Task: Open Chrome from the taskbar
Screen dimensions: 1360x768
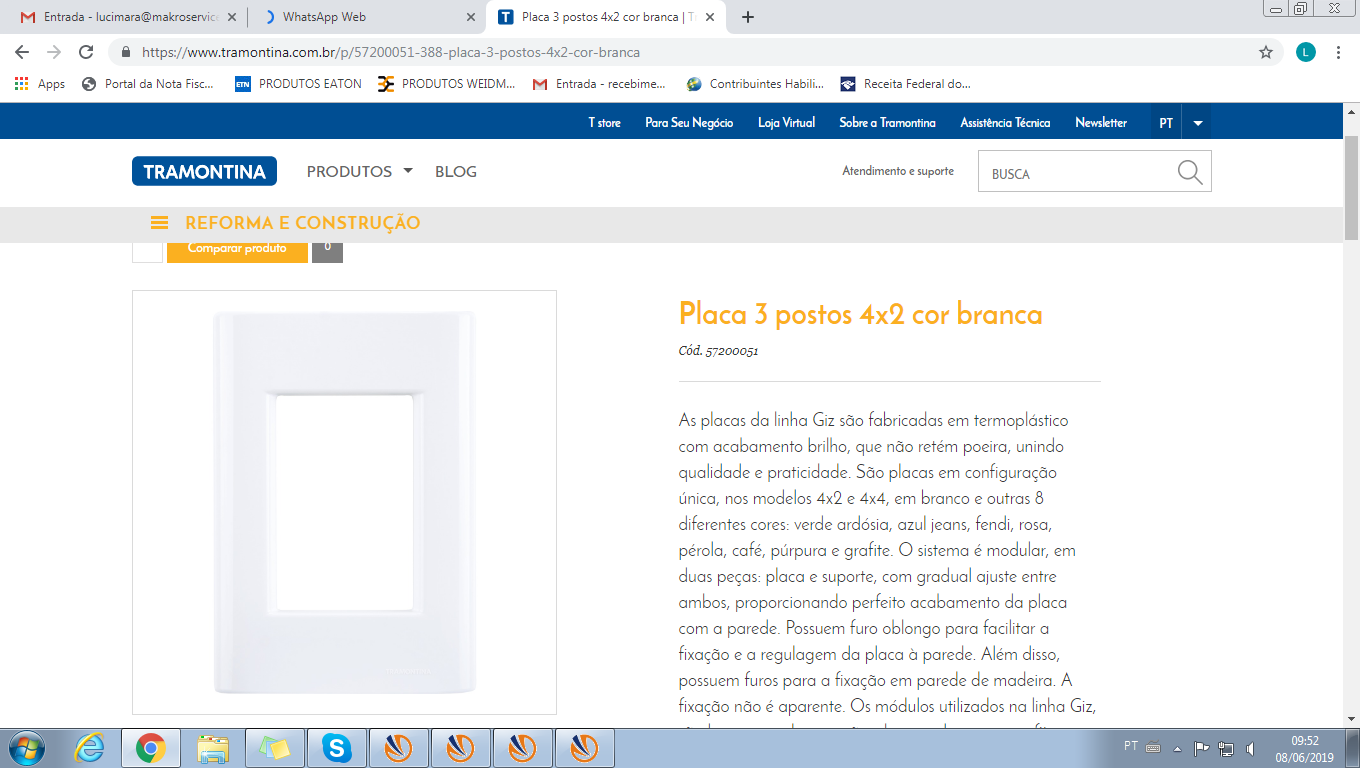Action: 150,747
